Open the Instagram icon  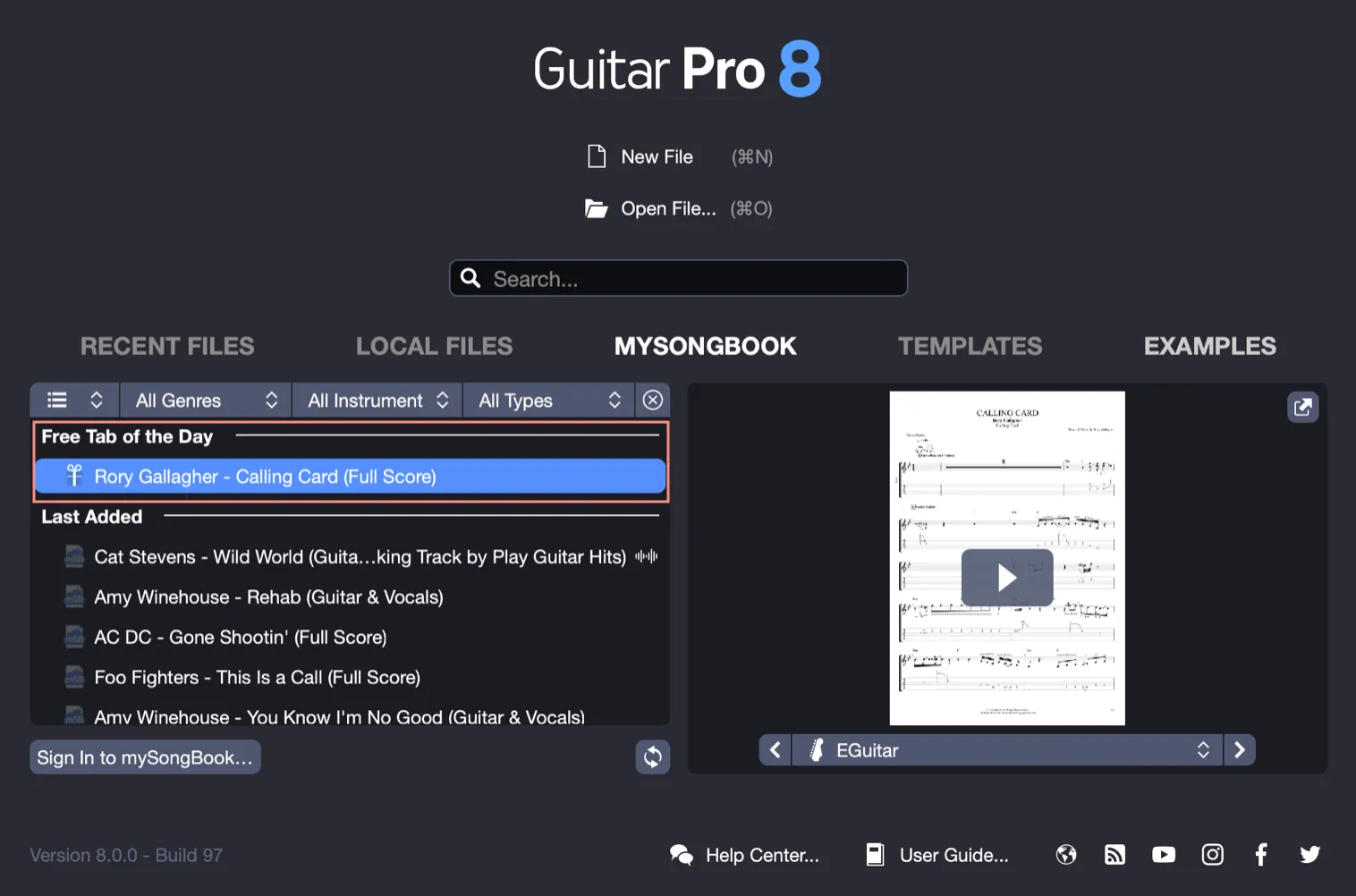coord(1213,855)
